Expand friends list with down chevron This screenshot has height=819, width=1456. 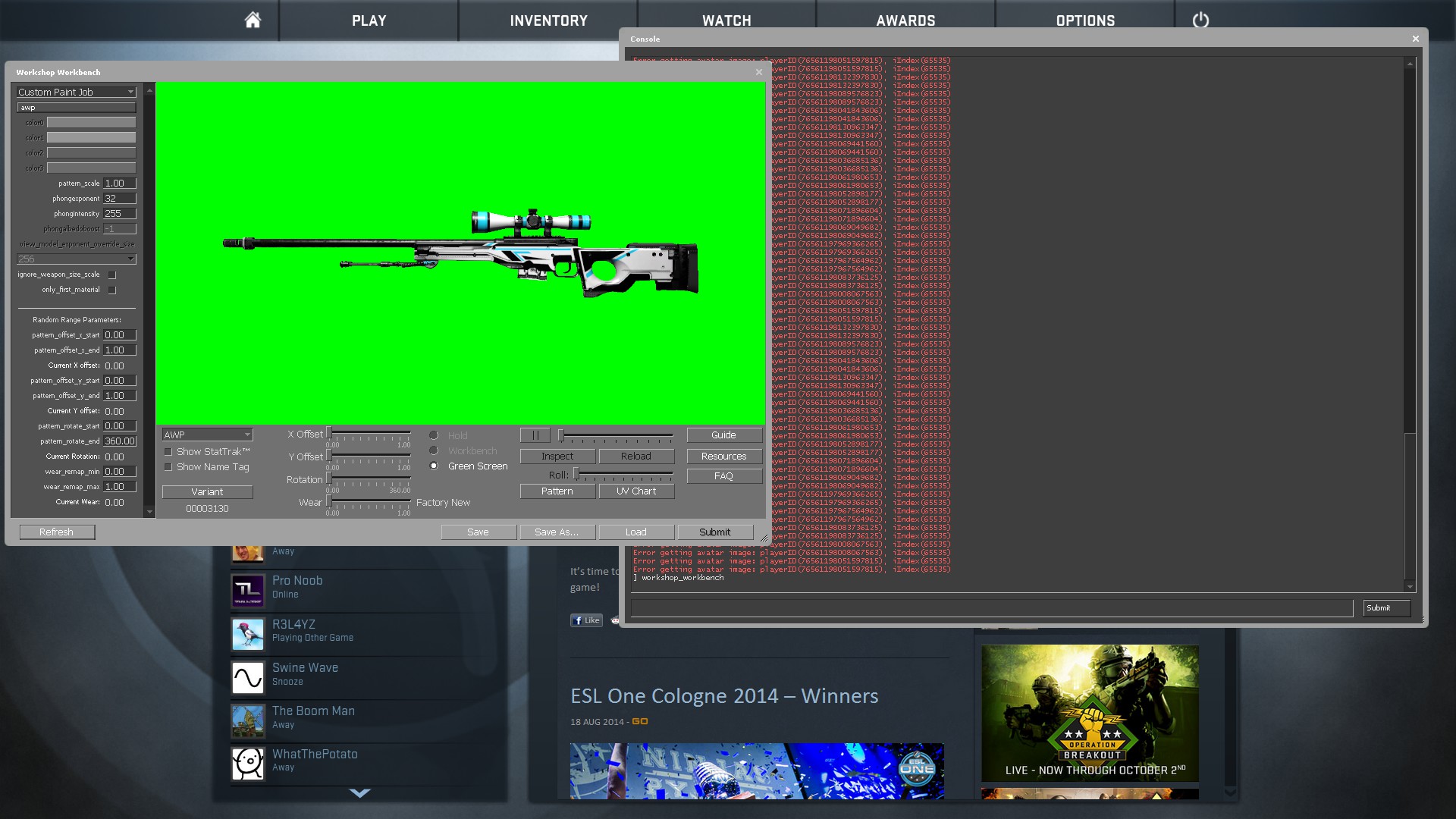[359, 793]
